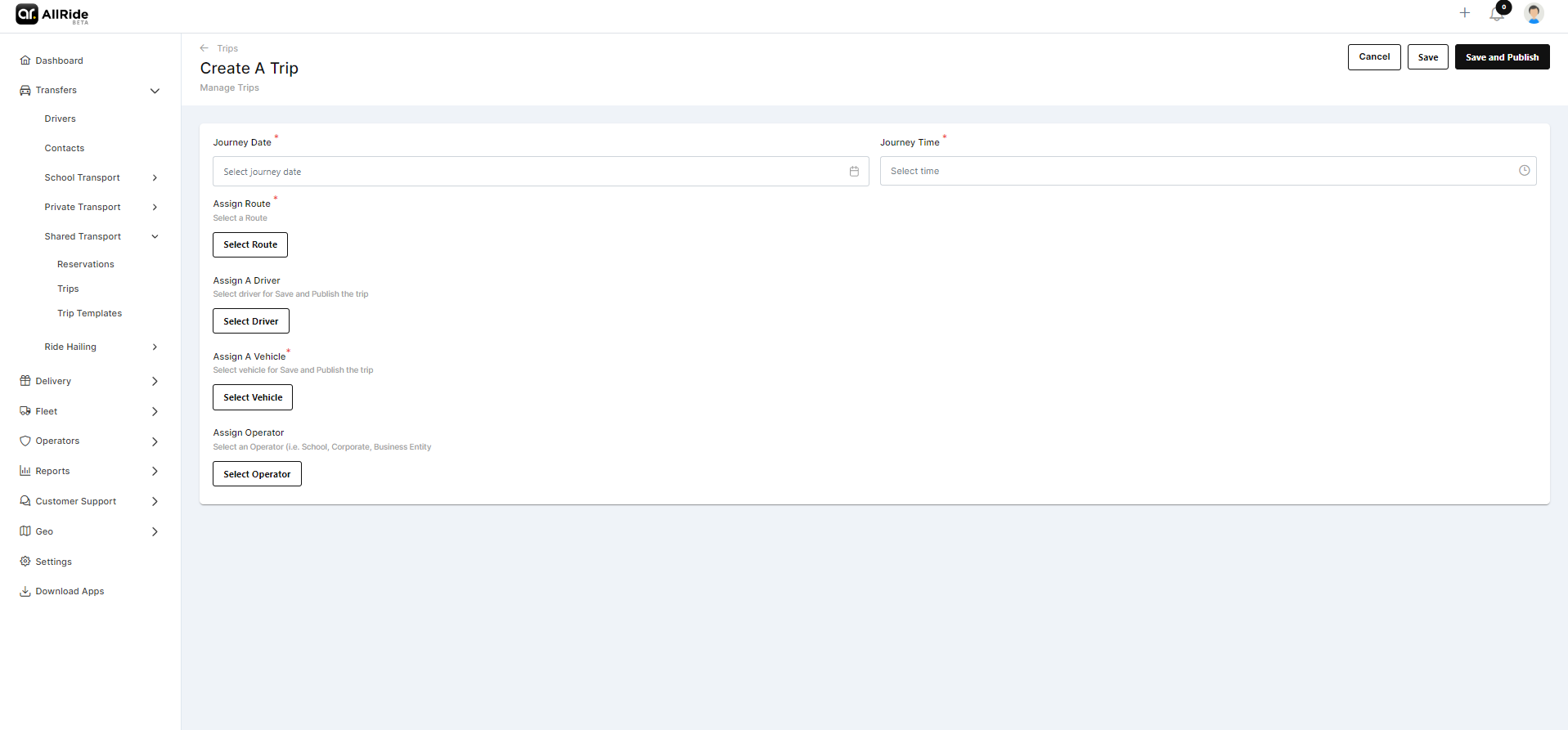Expand the Fleet menu chevron
This screenshot has width=1568, height=730.
point(155,411)
